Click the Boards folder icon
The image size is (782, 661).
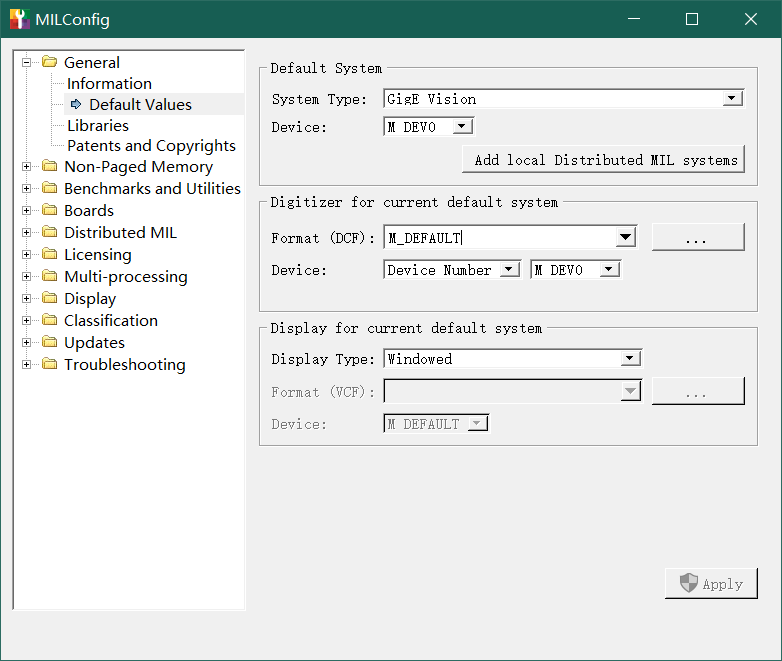click(49, 210)
